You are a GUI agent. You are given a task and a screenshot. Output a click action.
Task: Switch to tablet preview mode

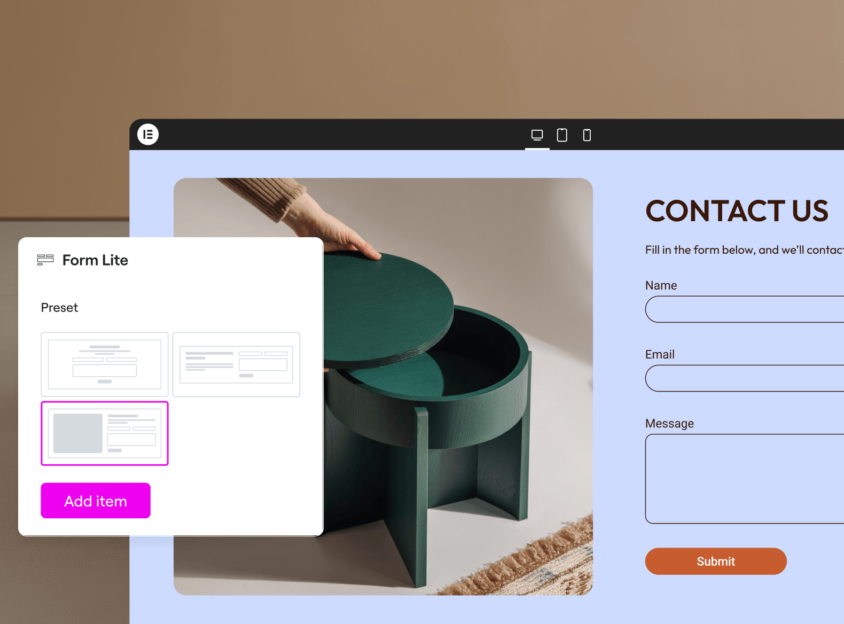tap(562, 135)
